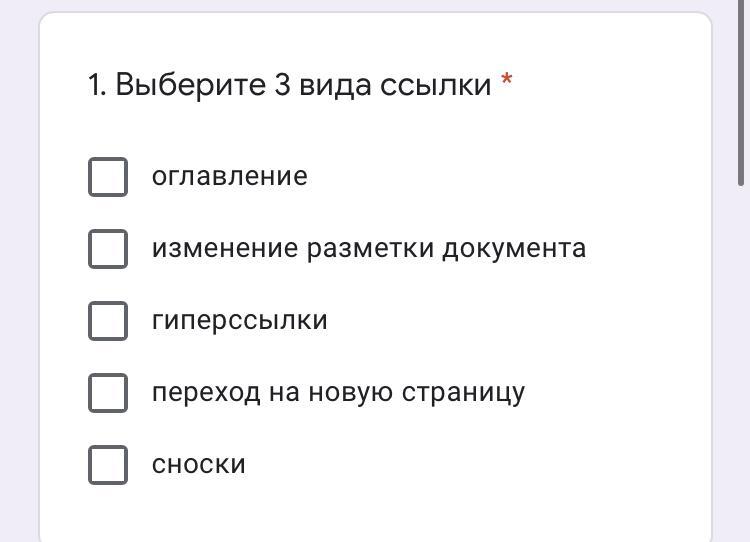The image size is (750, 542).
Task: Toggle the «сноски» checkbox
Action: [x=108, y=465]
